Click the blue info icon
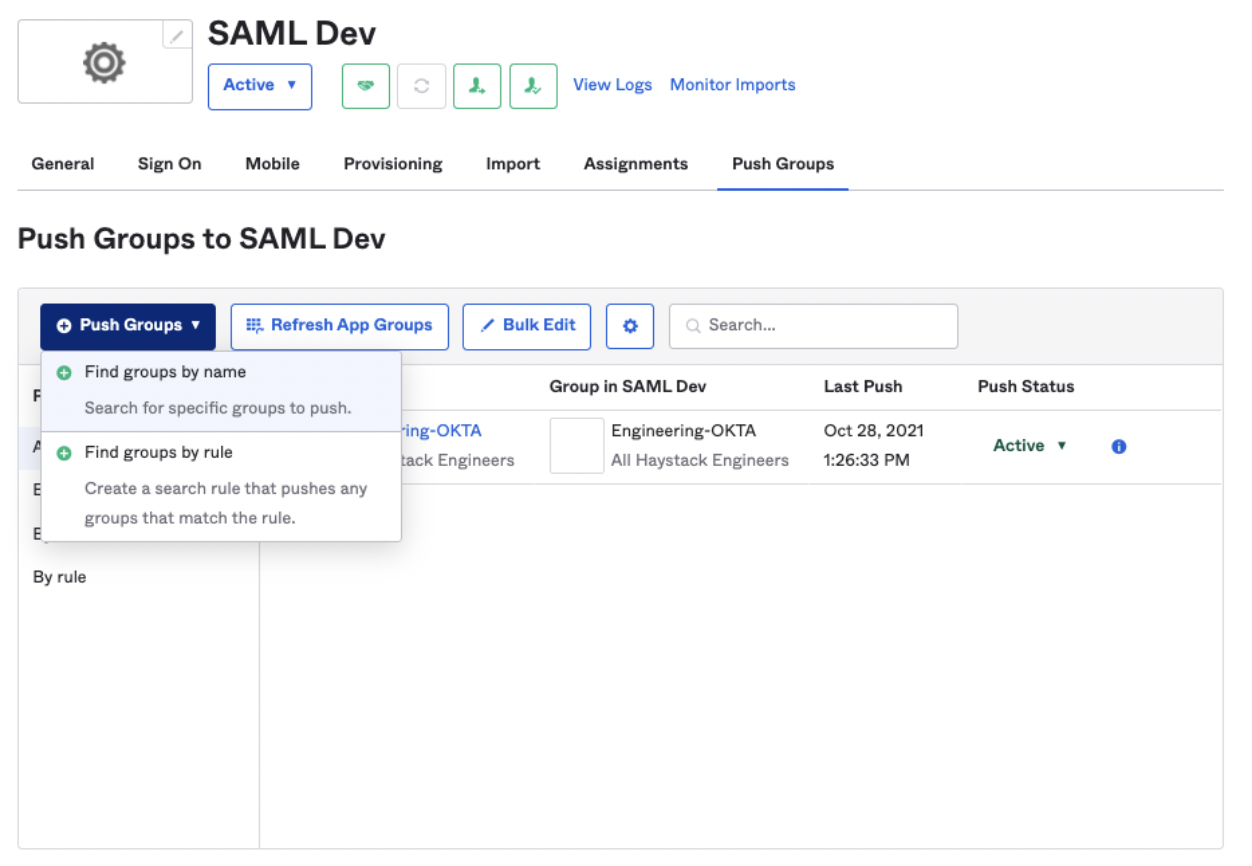Screen dimensions: 1252x866 point(1119,447)
